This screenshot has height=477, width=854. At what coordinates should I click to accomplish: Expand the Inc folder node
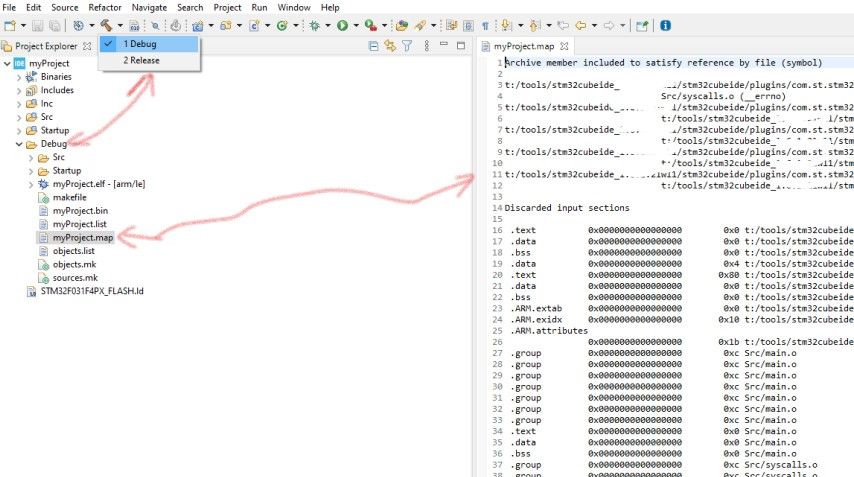[19, 104]
